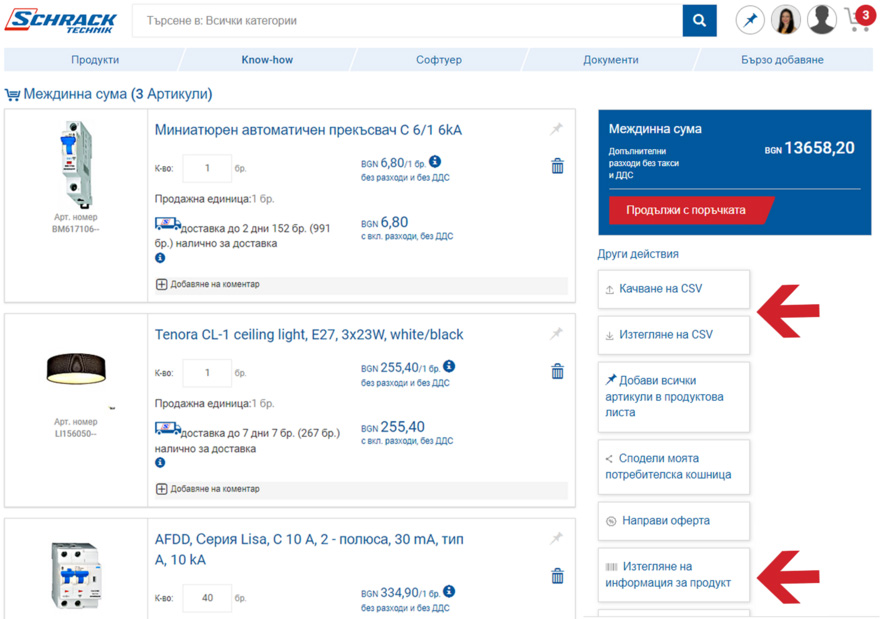Screen dimensions: 880x619
Task: Open the Документи menu
Action: [x=611, y=59]
